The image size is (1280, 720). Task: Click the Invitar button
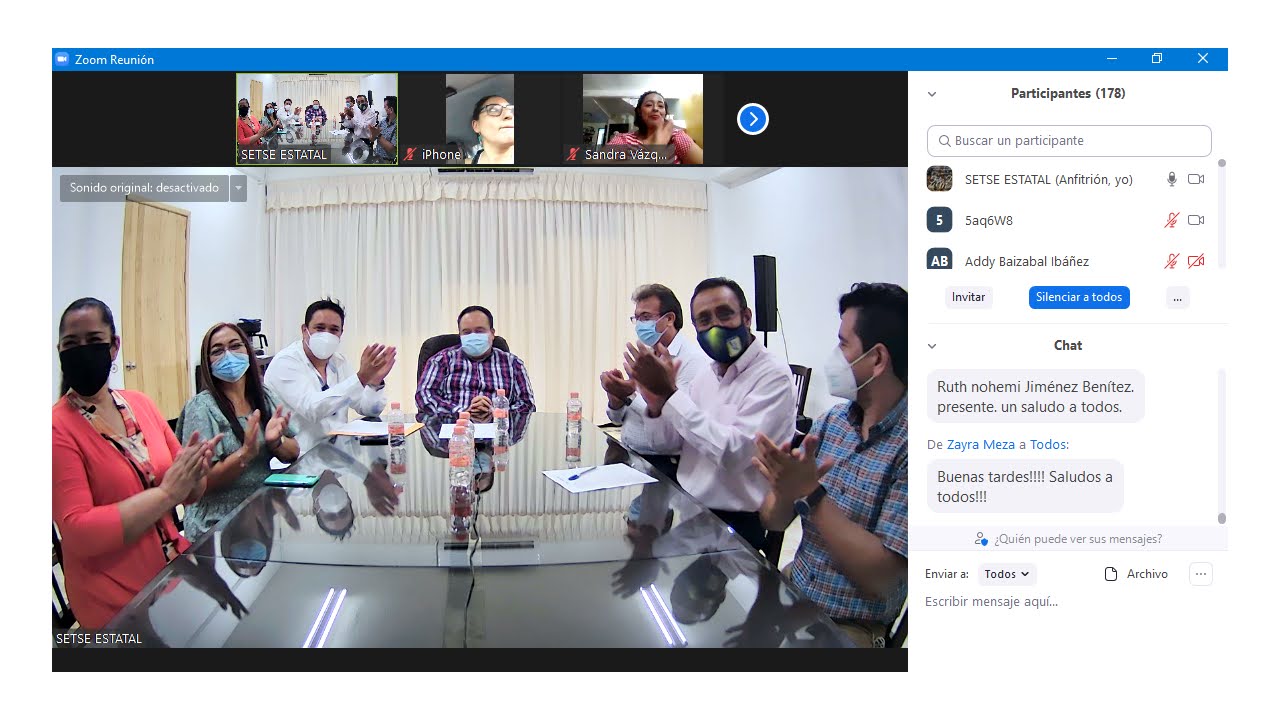pyautogui.click(x=969, y=297)
